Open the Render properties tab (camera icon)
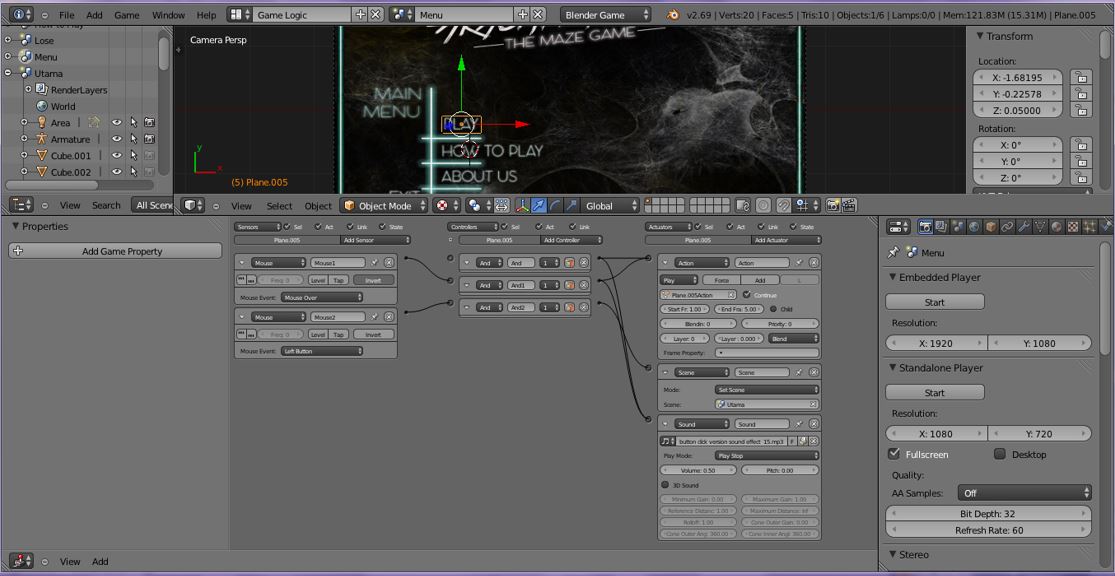This screenshot has height=576, width=1115. click(x=925, y=229)
